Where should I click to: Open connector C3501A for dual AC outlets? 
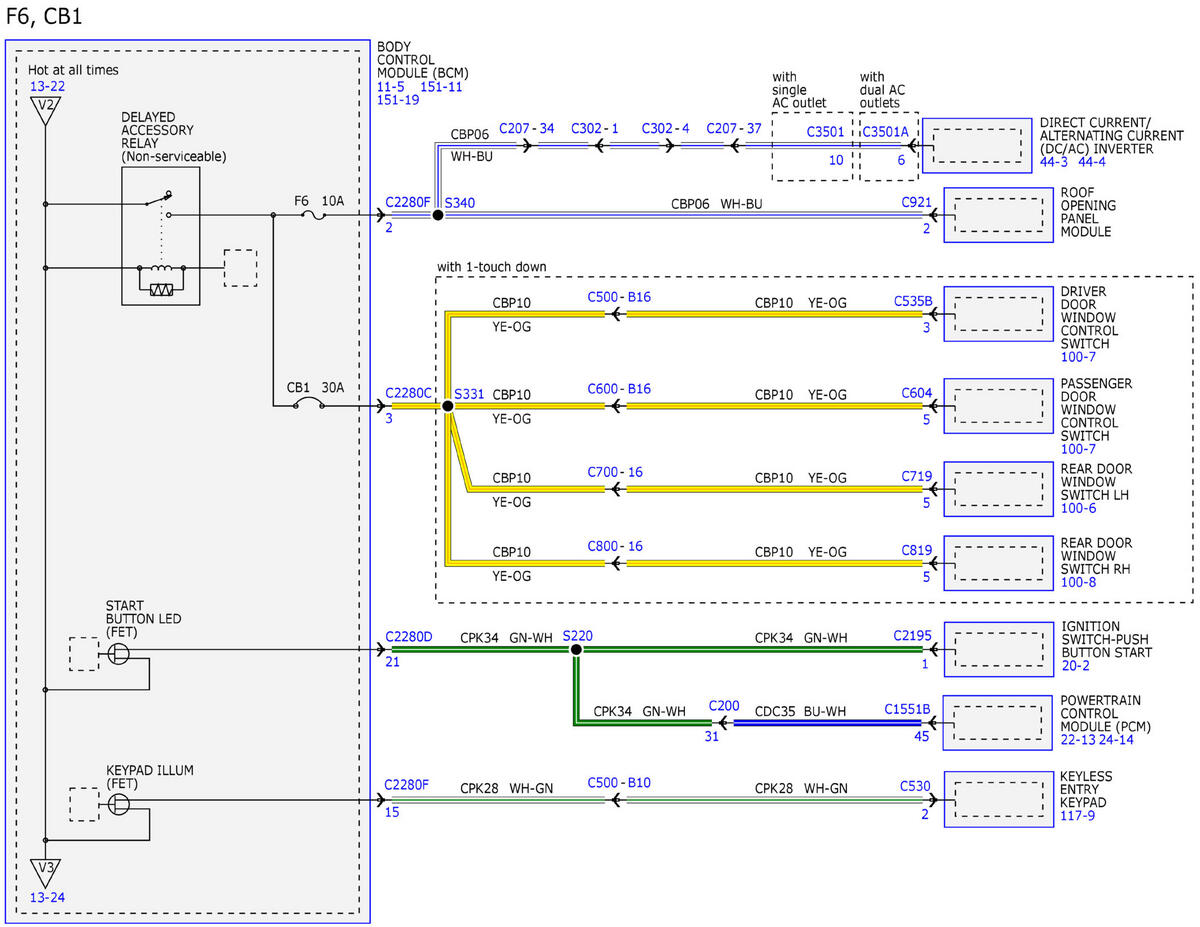[x=886, y=130]
